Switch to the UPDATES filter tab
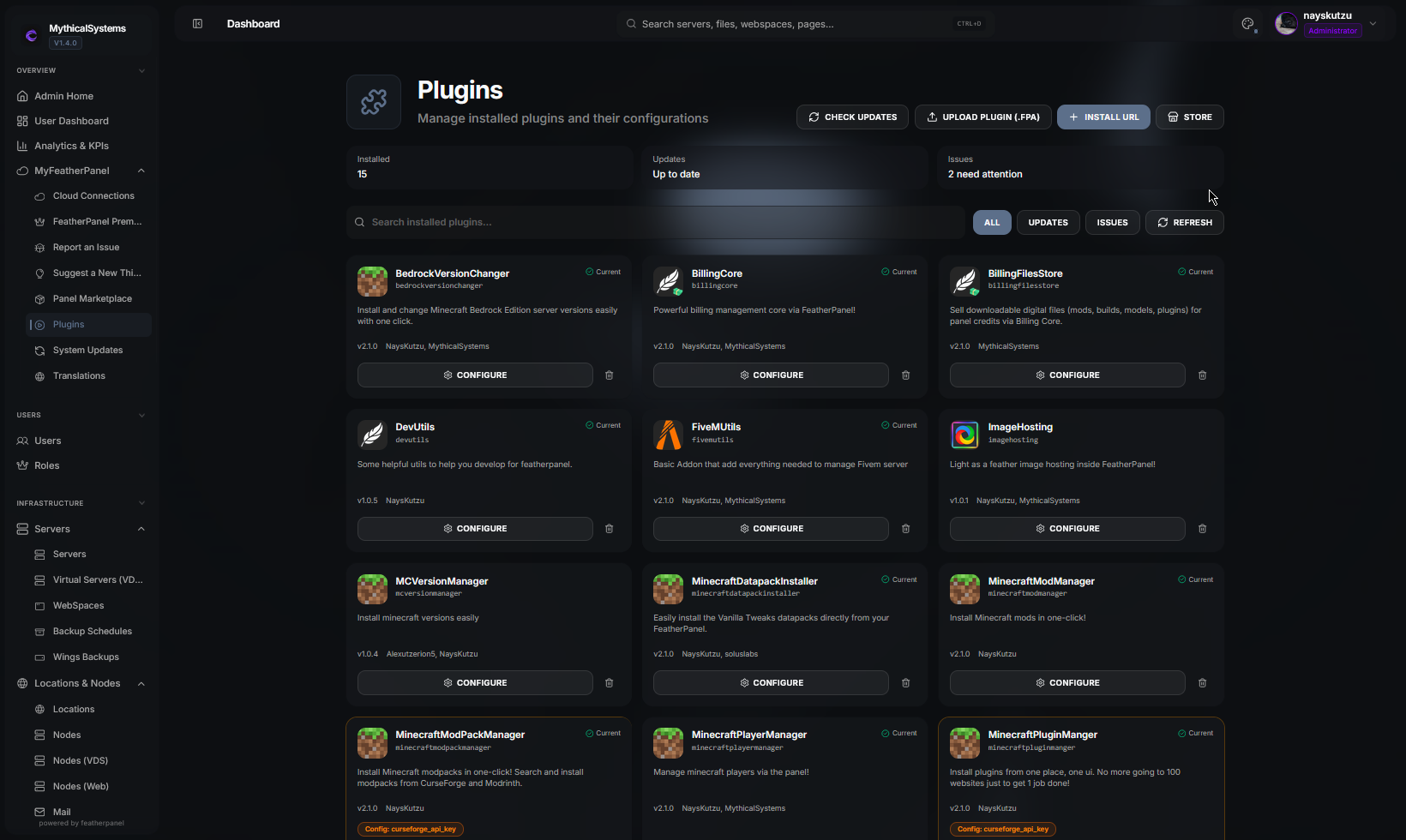This screenshot has width=1406, height=840. click(1048, 222)
